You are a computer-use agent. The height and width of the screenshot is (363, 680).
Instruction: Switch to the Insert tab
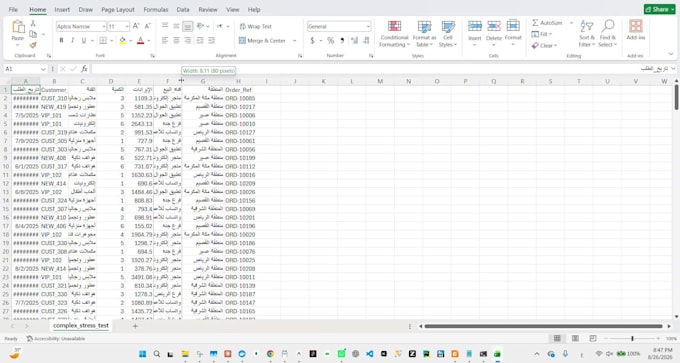62,10
